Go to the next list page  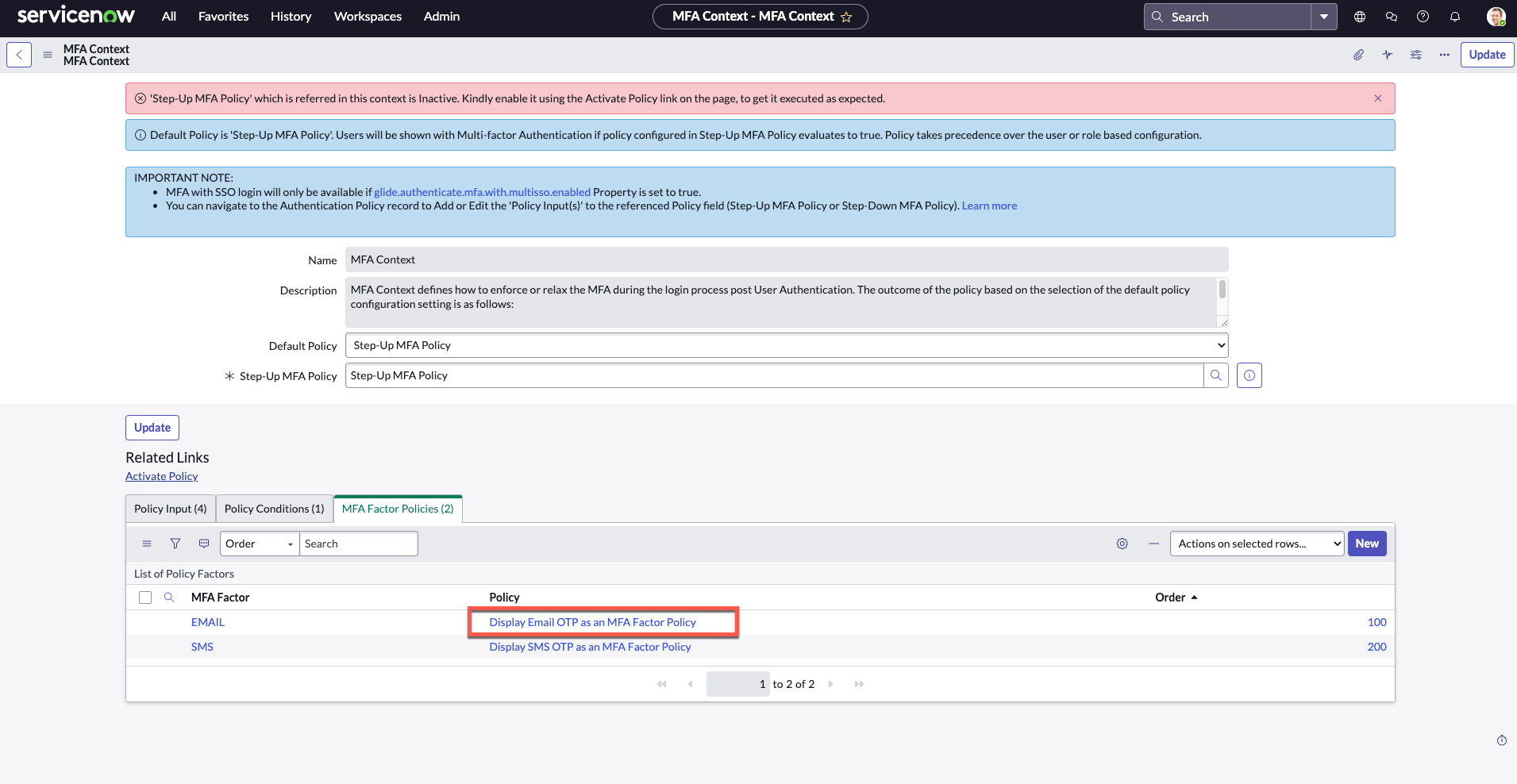point(830,684)
